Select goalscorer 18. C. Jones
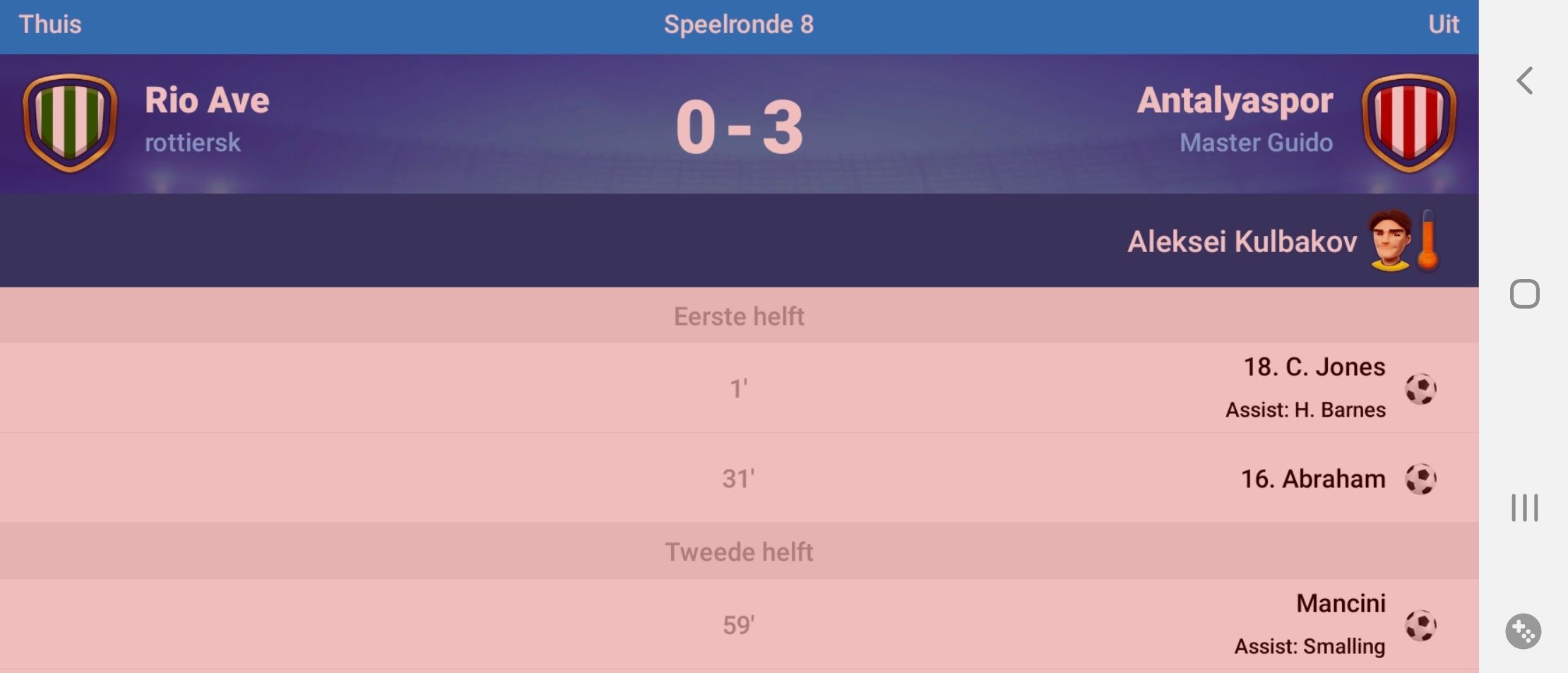1568x673 pixels. click(1314, 367)
